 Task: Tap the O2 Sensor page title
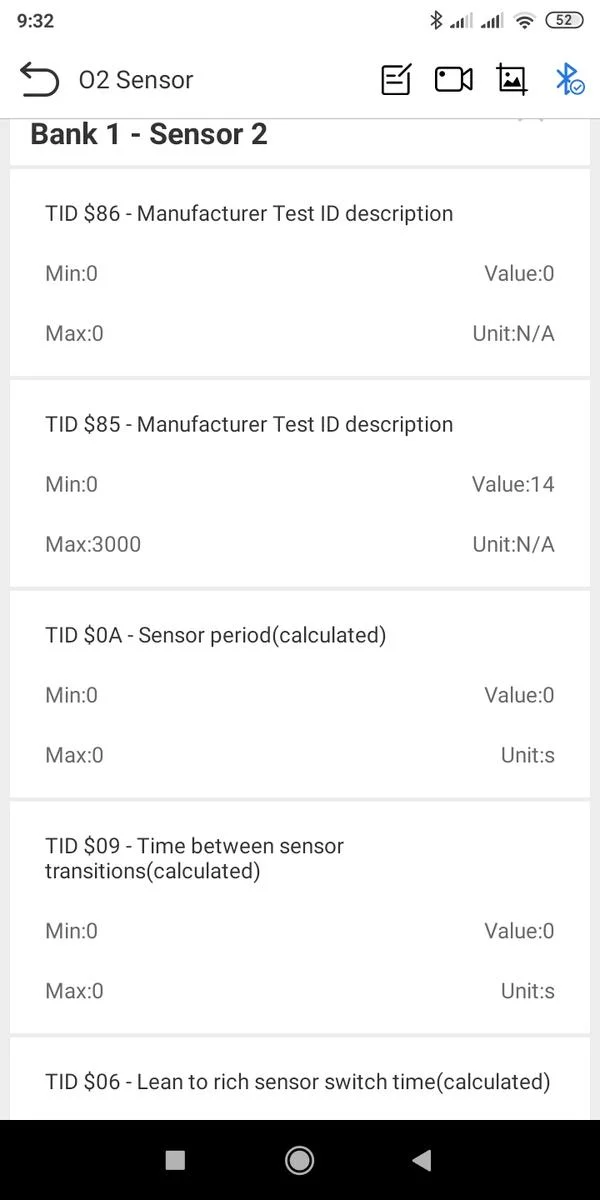click(x=136, y=80)
